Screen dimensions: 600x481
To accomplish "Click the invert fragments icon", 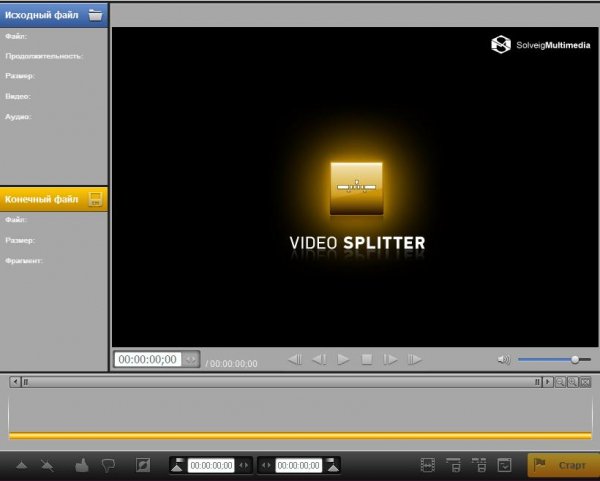I will coord(143,465).
